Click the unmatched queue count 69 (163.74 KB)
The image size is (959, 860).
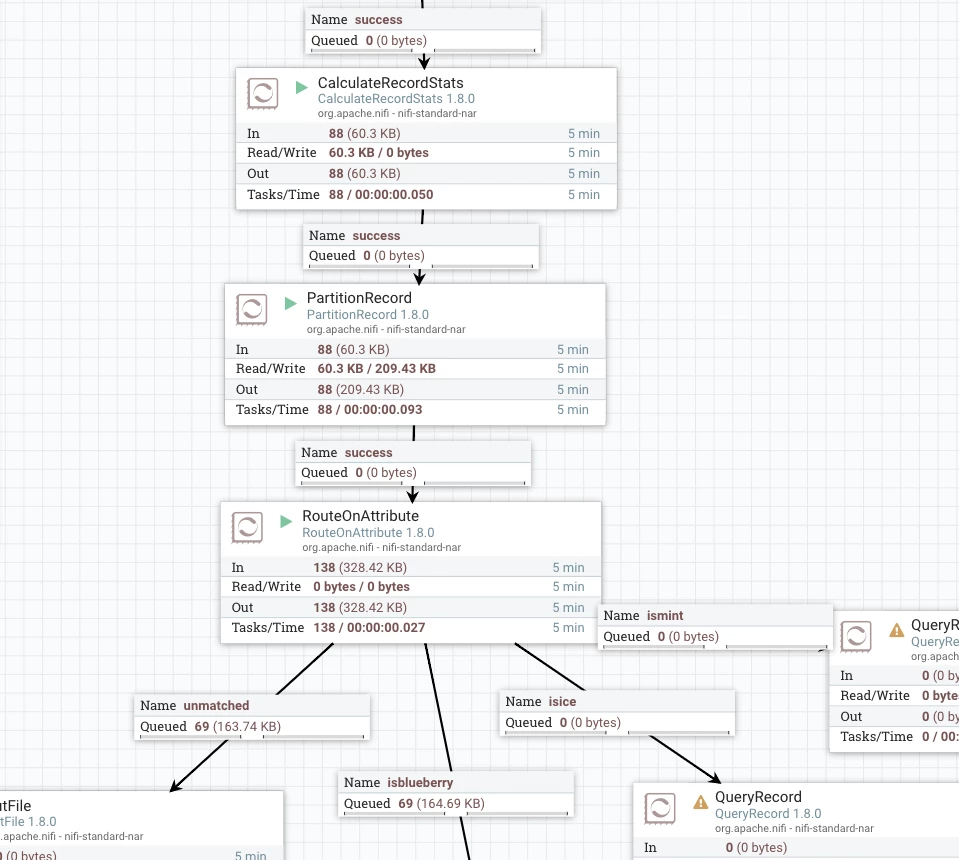[237, 727]
